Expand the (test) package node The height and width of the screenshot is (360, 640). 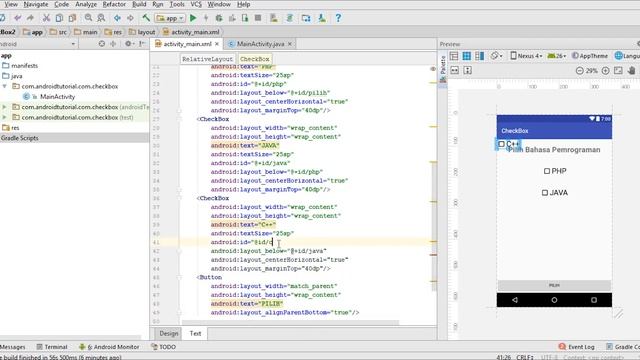4,117
